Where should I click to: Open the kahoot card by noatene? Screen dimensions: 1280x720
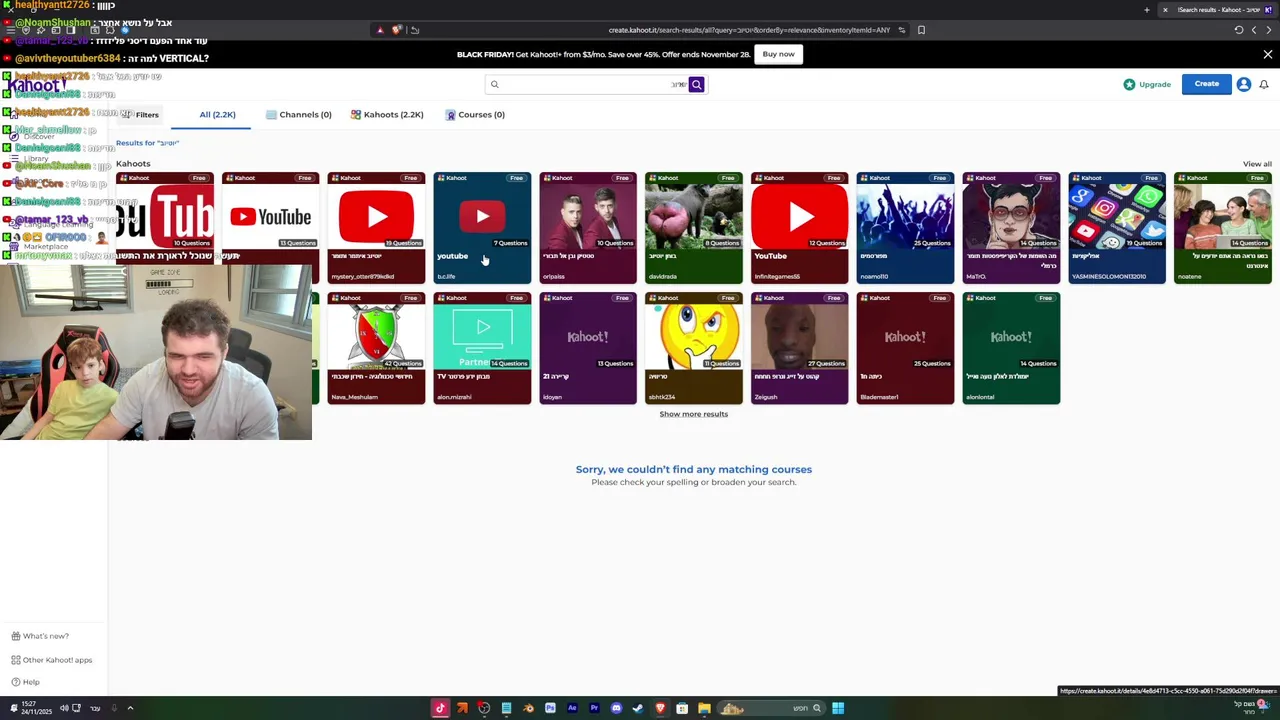1223,228
